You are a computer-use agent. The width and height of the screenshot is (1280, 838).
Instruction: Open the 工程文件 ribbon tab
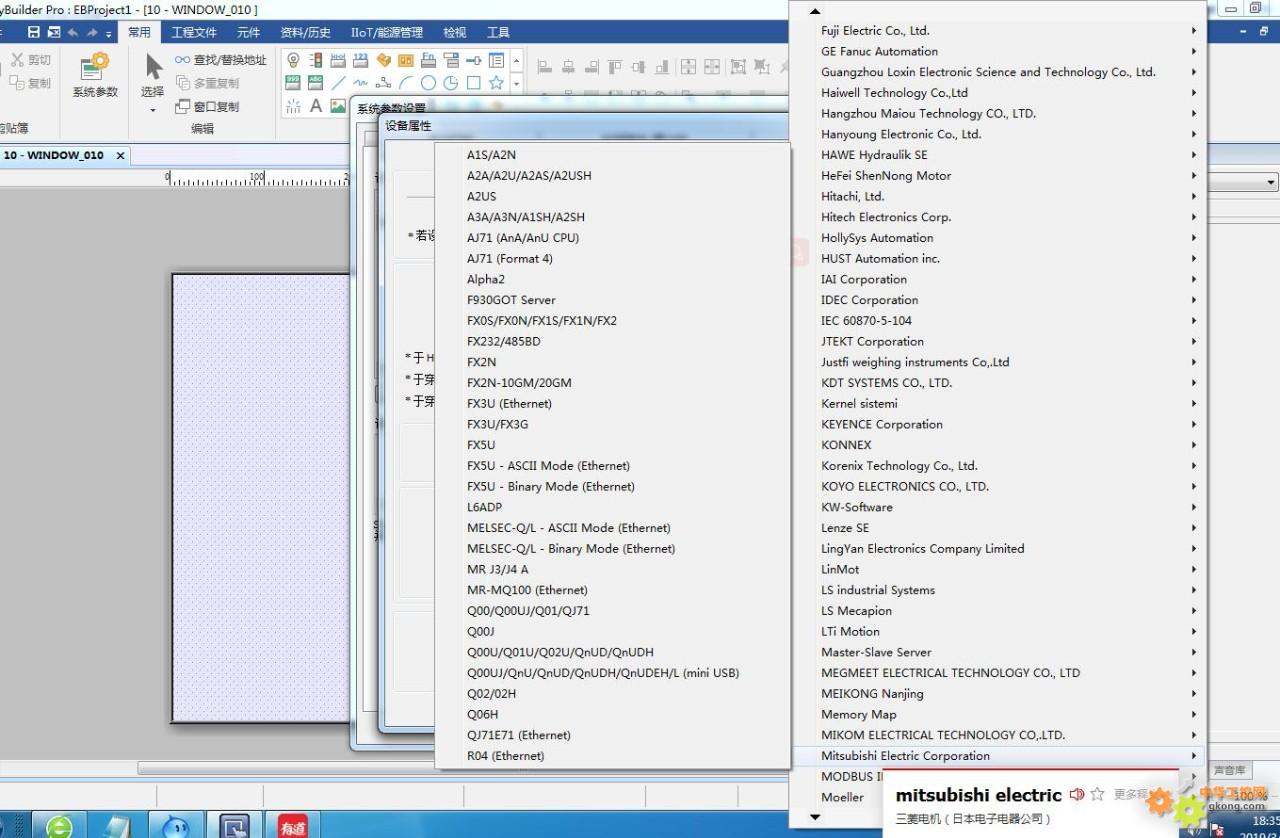(x=194, y=32)
